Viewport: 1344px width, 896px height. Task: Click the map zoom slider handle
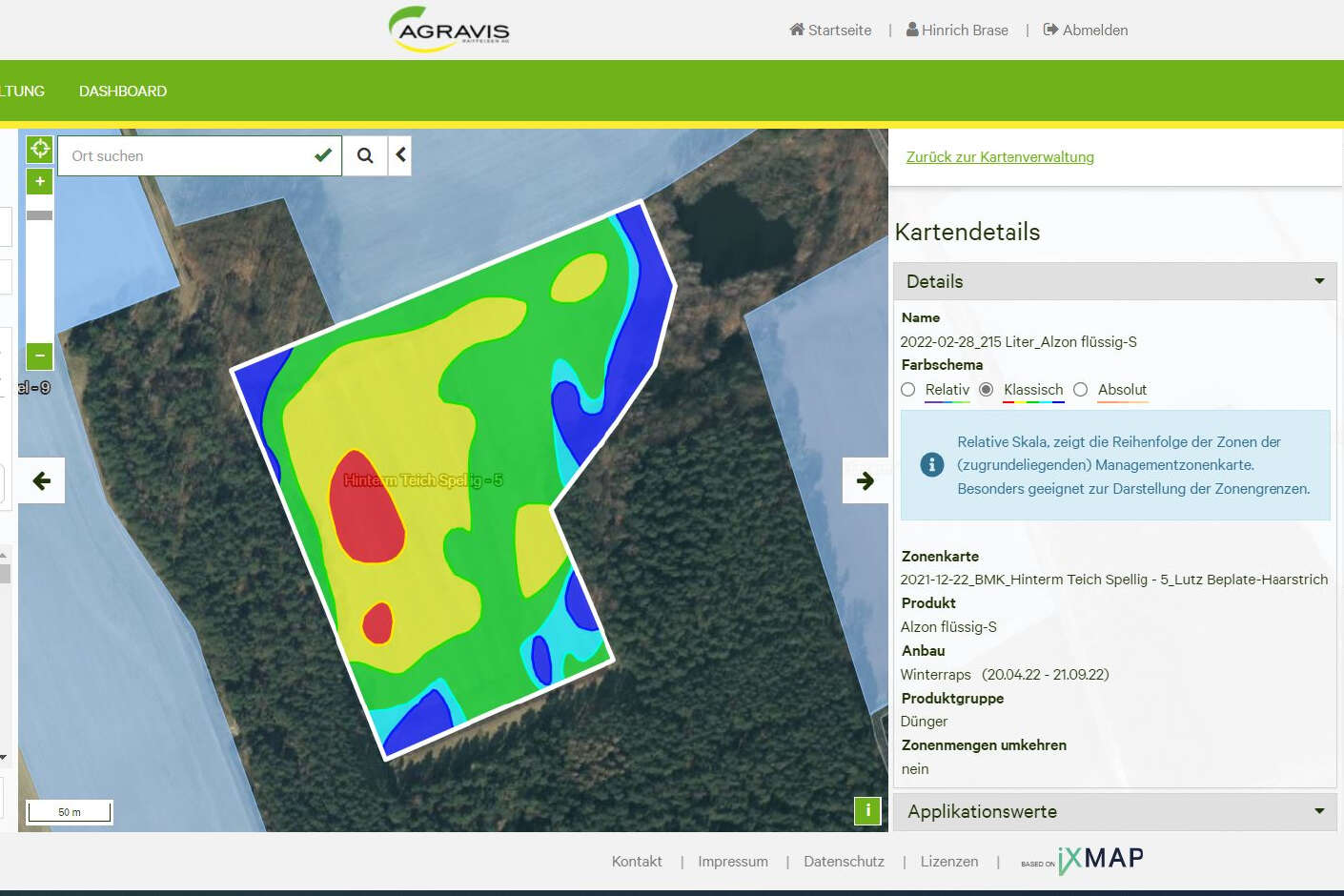pyautogui.click(x=40, y=215)
